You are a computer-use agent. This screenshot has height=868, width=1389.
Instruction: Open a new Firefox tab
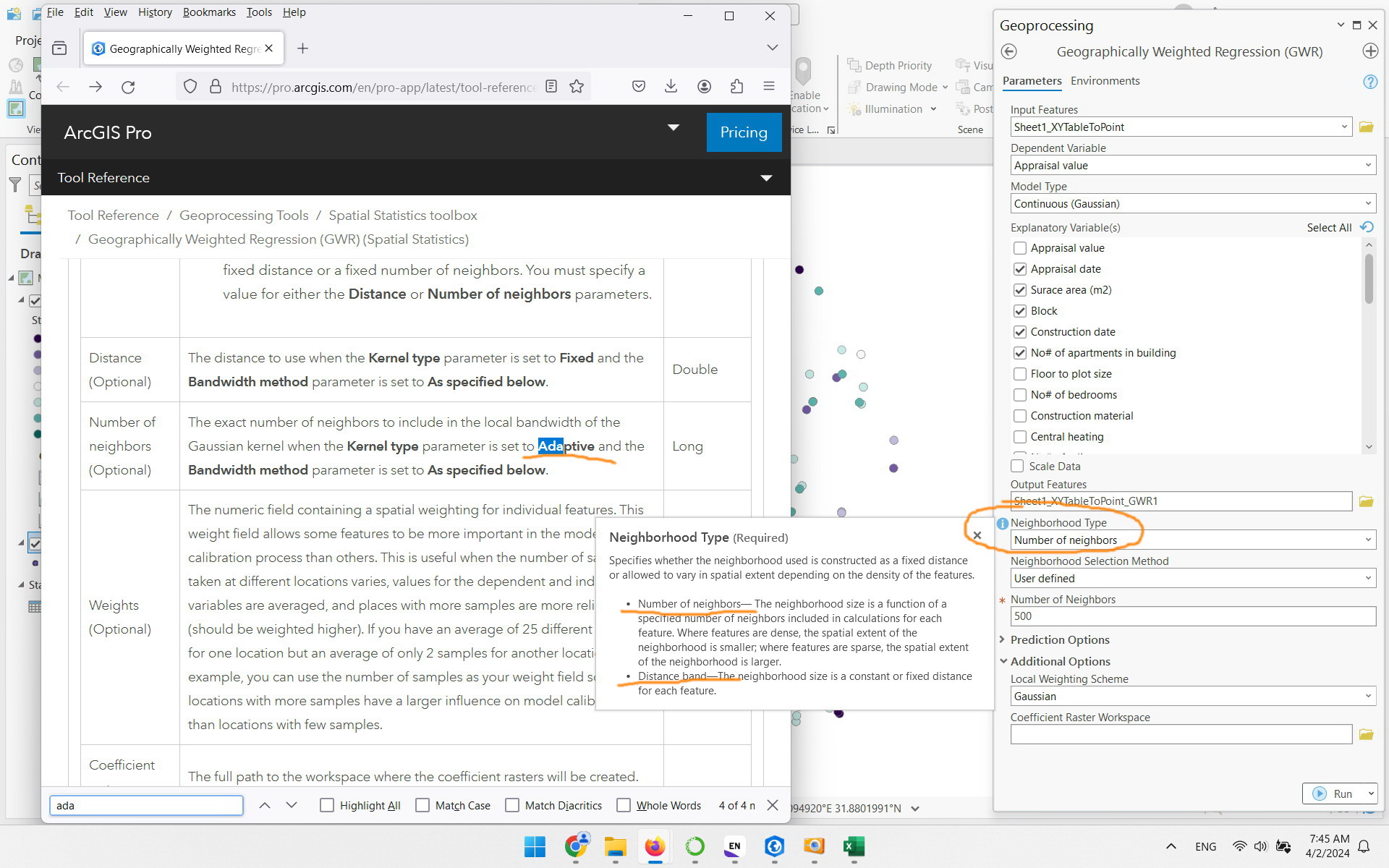point(303,48)
